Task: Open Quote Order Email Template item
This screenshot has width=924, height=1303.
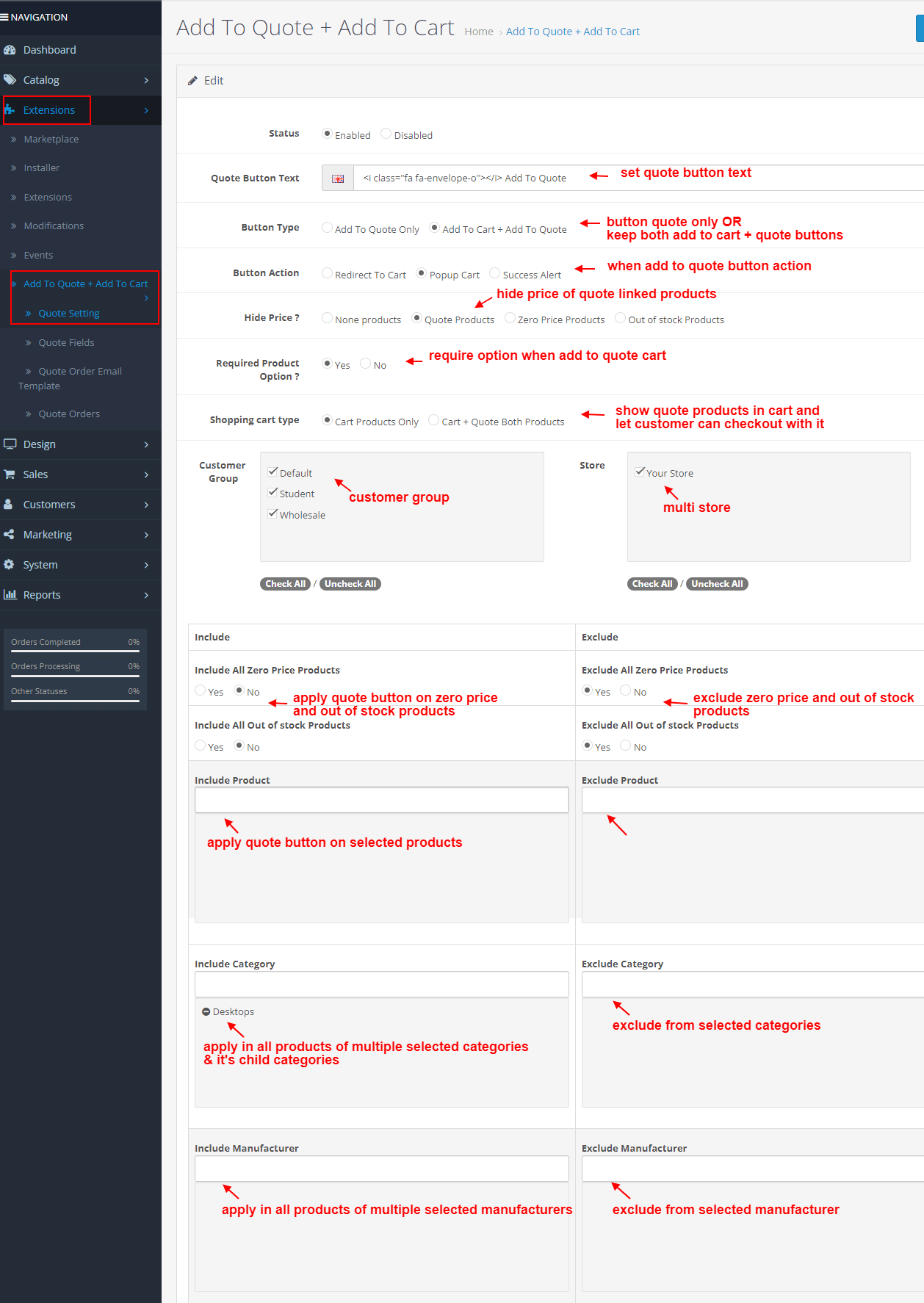Action: click(71, 379)
